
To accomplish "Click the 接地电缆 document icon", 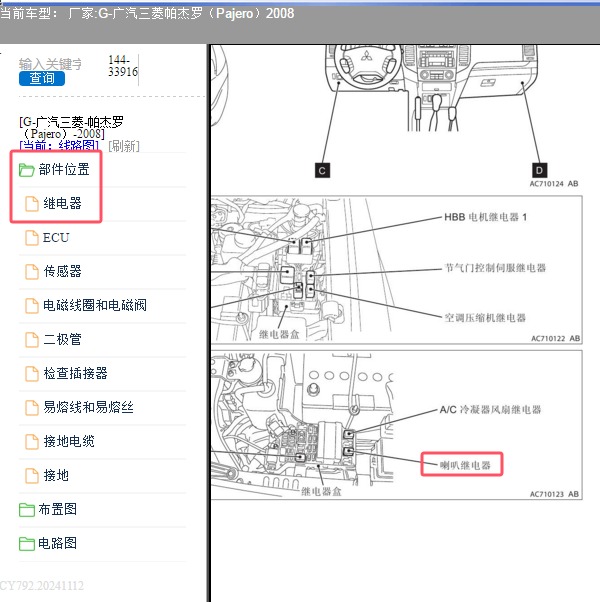I will click(x=32, y=442).
